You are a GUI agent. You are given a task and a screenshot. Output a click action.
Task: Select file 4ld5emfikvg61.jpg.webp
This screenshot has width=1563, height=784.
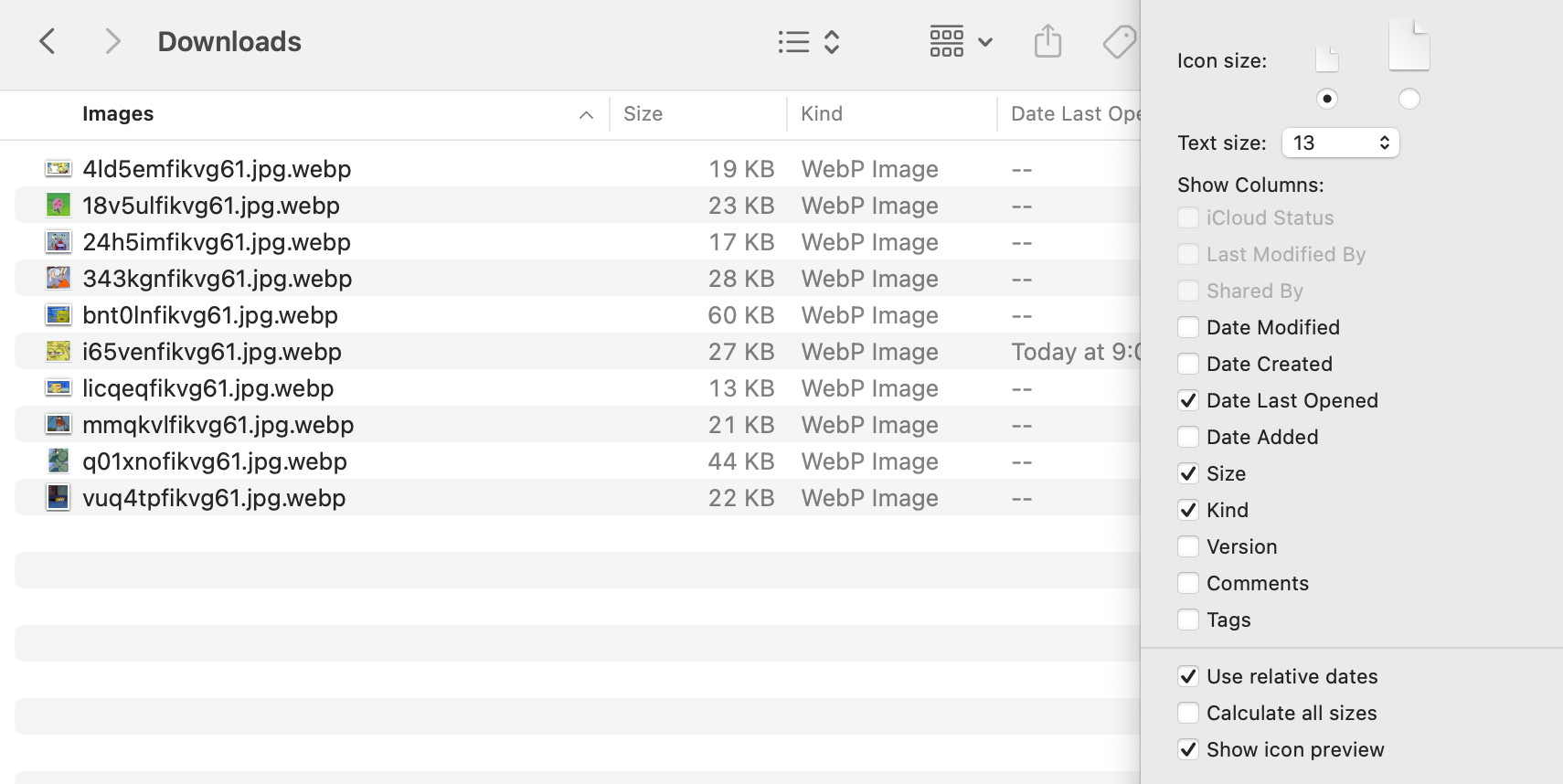coord(217,169)
